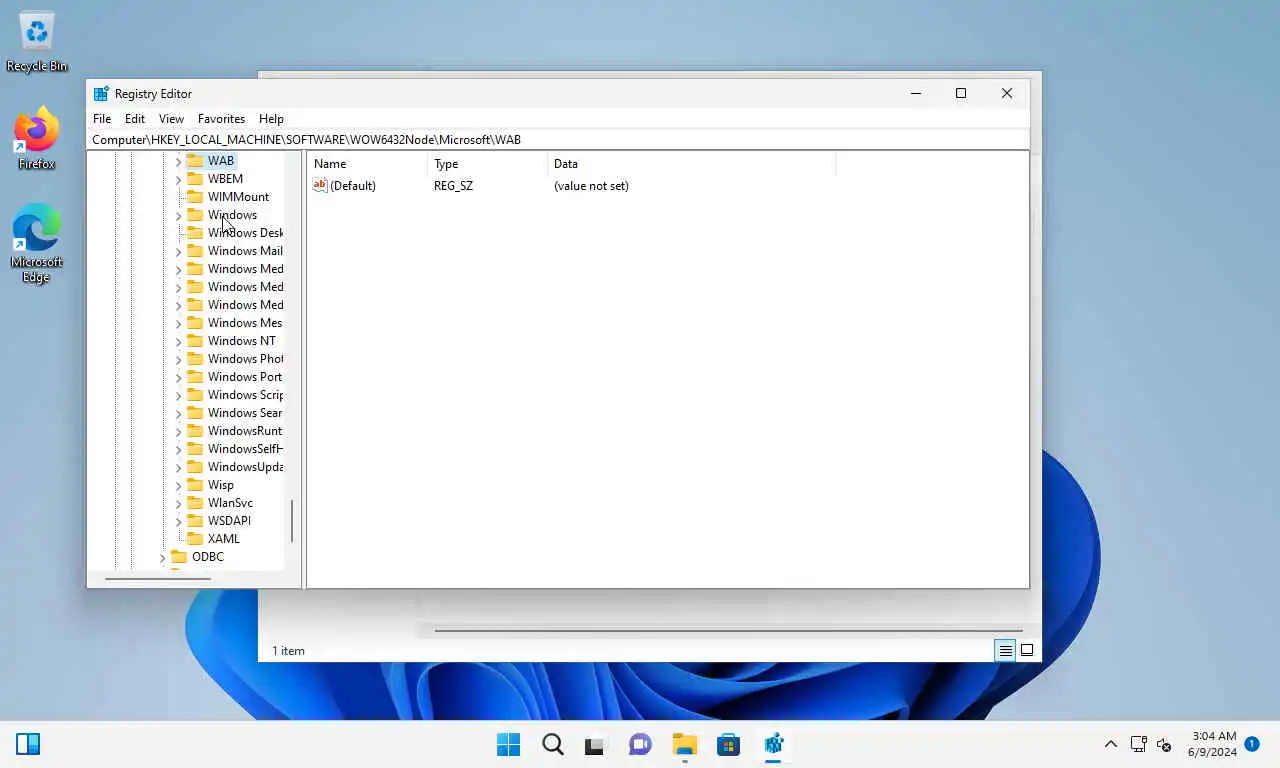Click the tree pane horizontal scrollbar

click(x=158, y=578)
